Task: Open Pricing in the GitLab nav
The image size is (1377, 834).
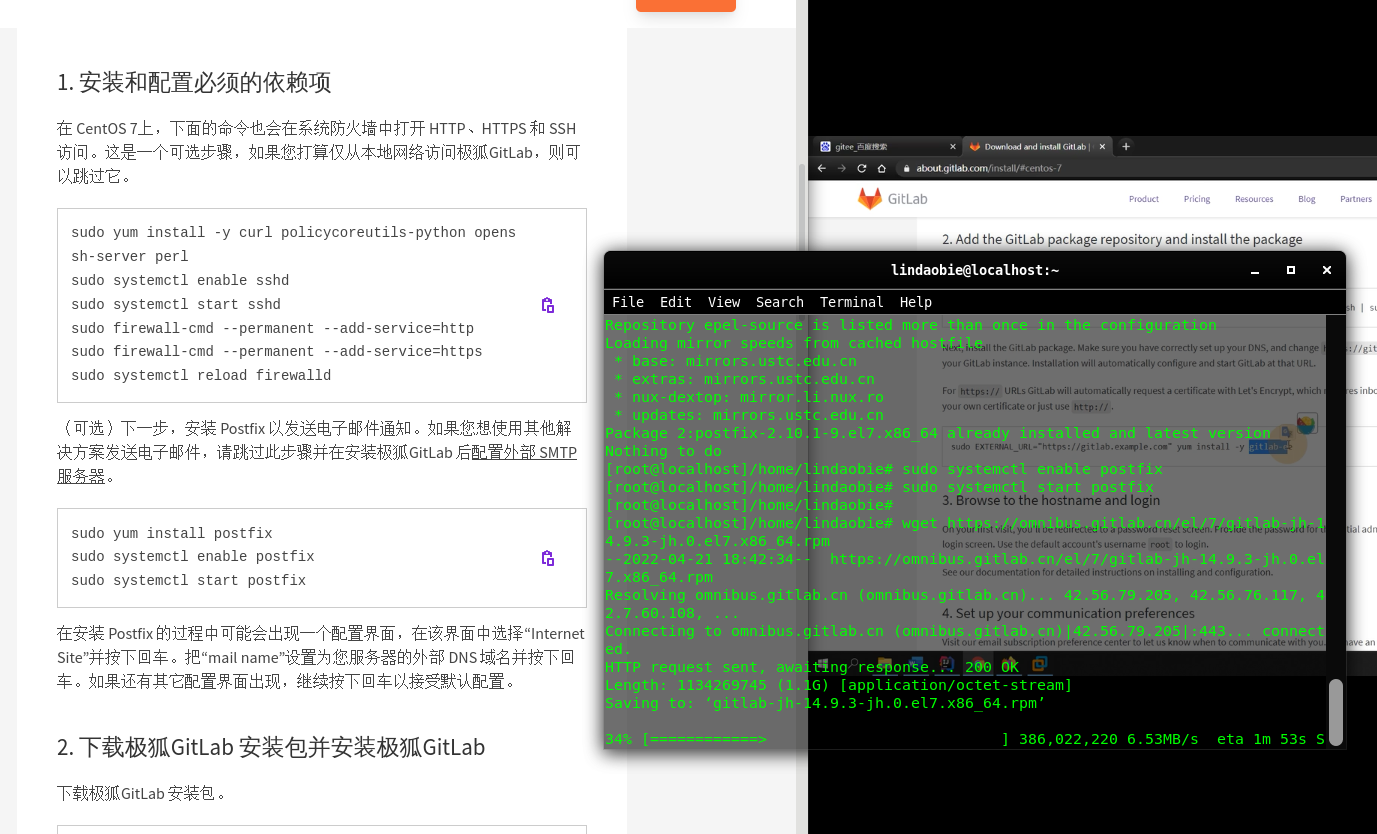Action: click(x=1197, y=199)
